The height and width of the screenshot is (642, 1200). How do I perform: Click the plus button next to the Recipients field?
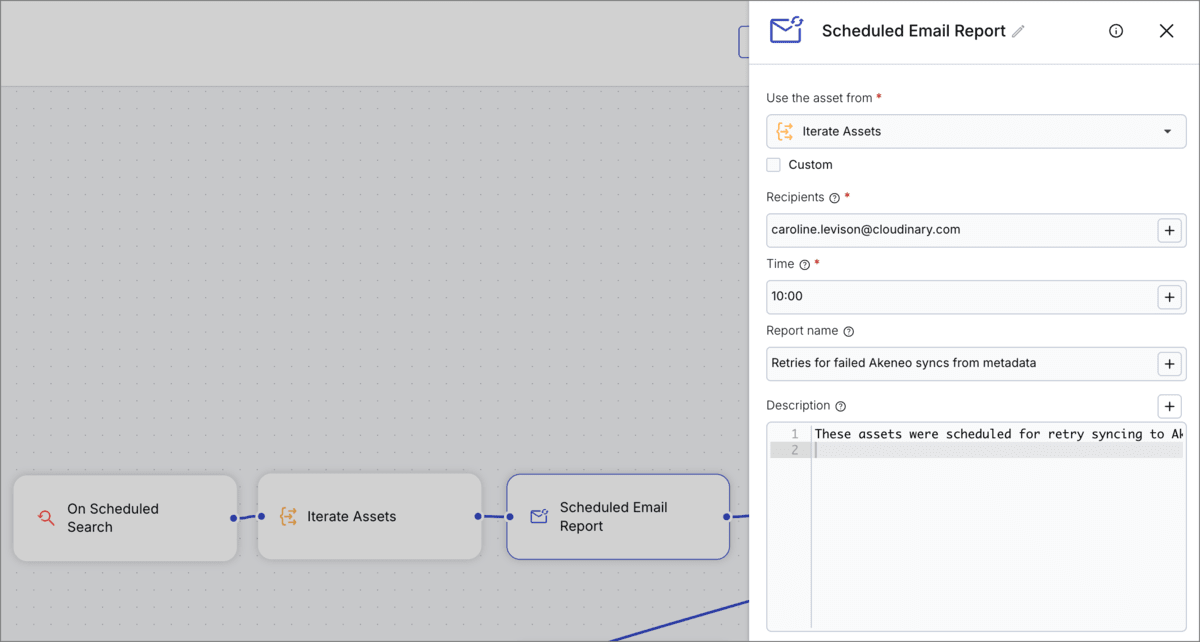(1169, 230)
